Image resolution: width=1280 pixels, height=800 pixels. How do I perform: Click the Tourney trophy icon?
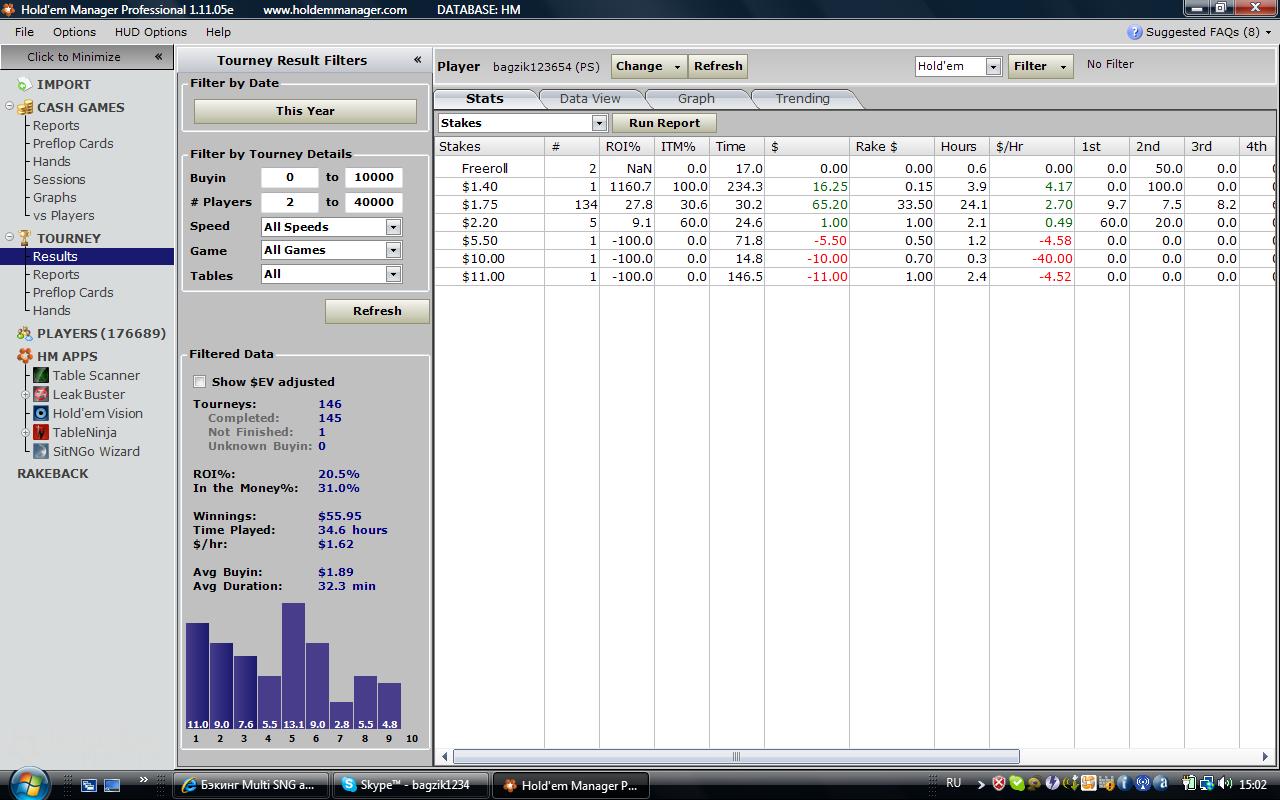[x=25, y=238]
